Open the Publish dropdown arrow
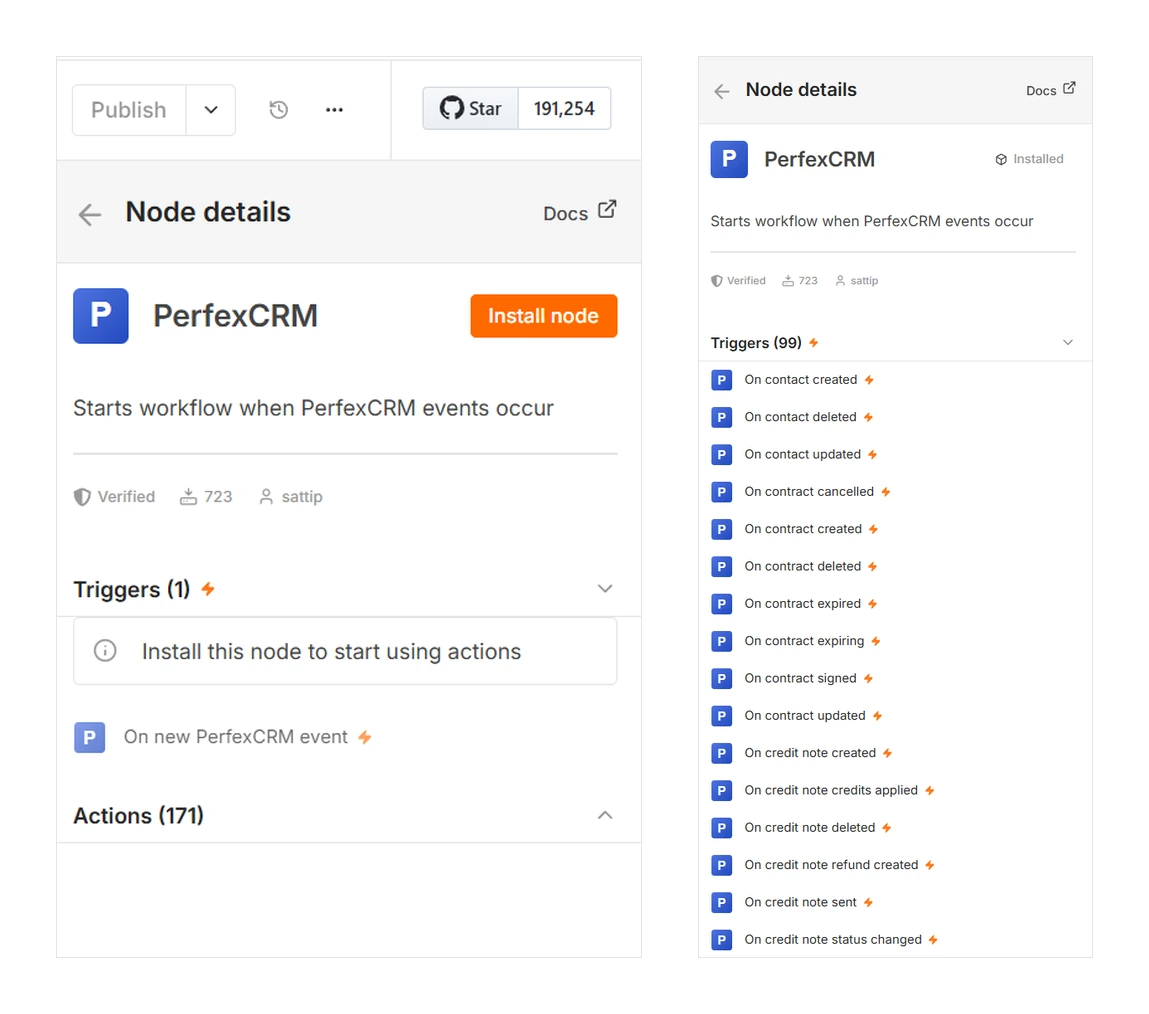This screenshot has height=1014, width=1149. pos(211,110)
